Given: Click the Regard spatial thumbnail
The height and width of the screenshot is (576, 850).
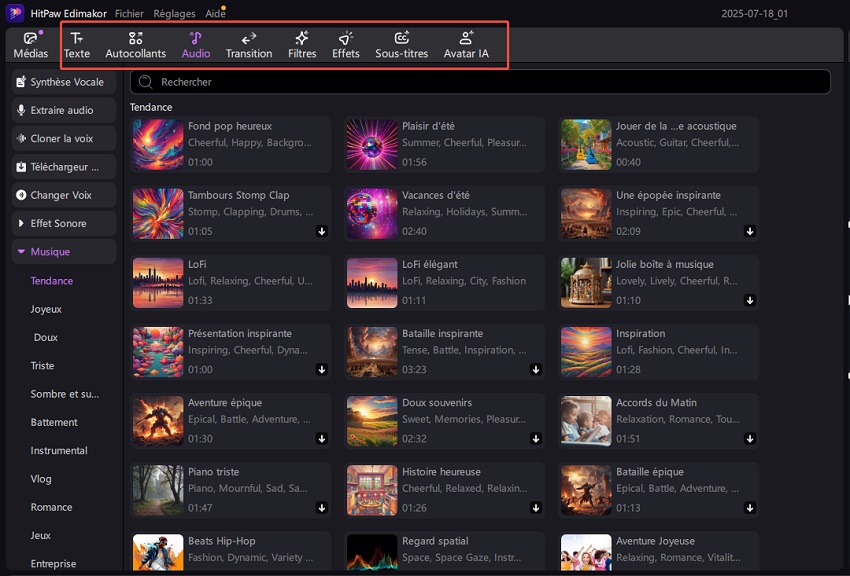Looking at the screenshot, I should 372,553.
